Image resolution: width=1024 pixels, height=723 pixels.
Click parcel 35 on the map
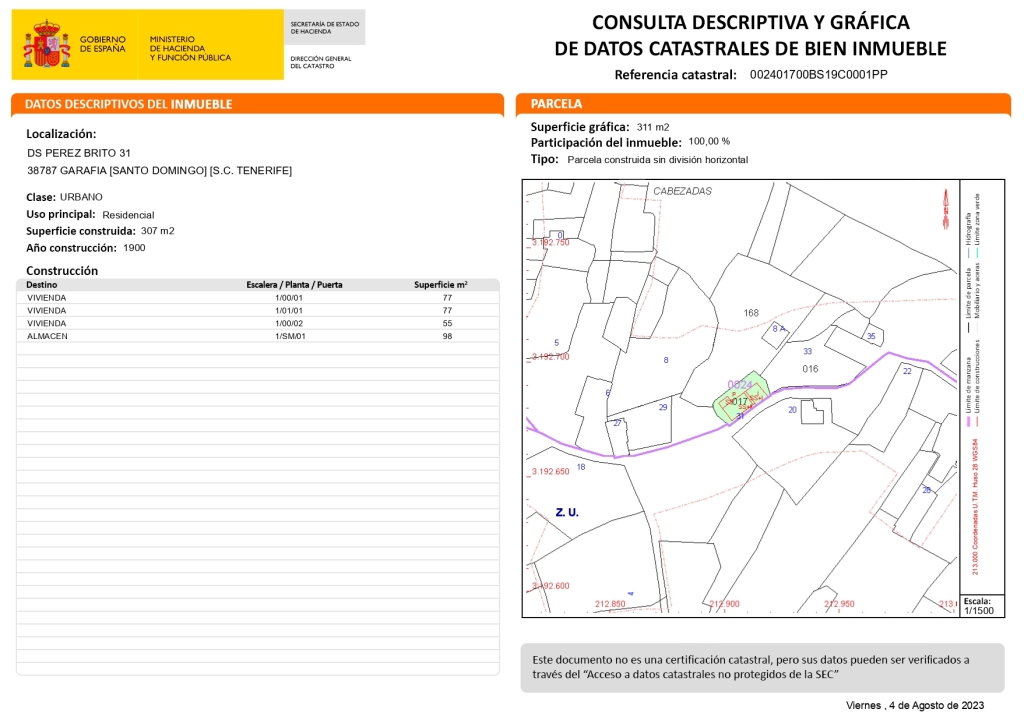(871, 336)
